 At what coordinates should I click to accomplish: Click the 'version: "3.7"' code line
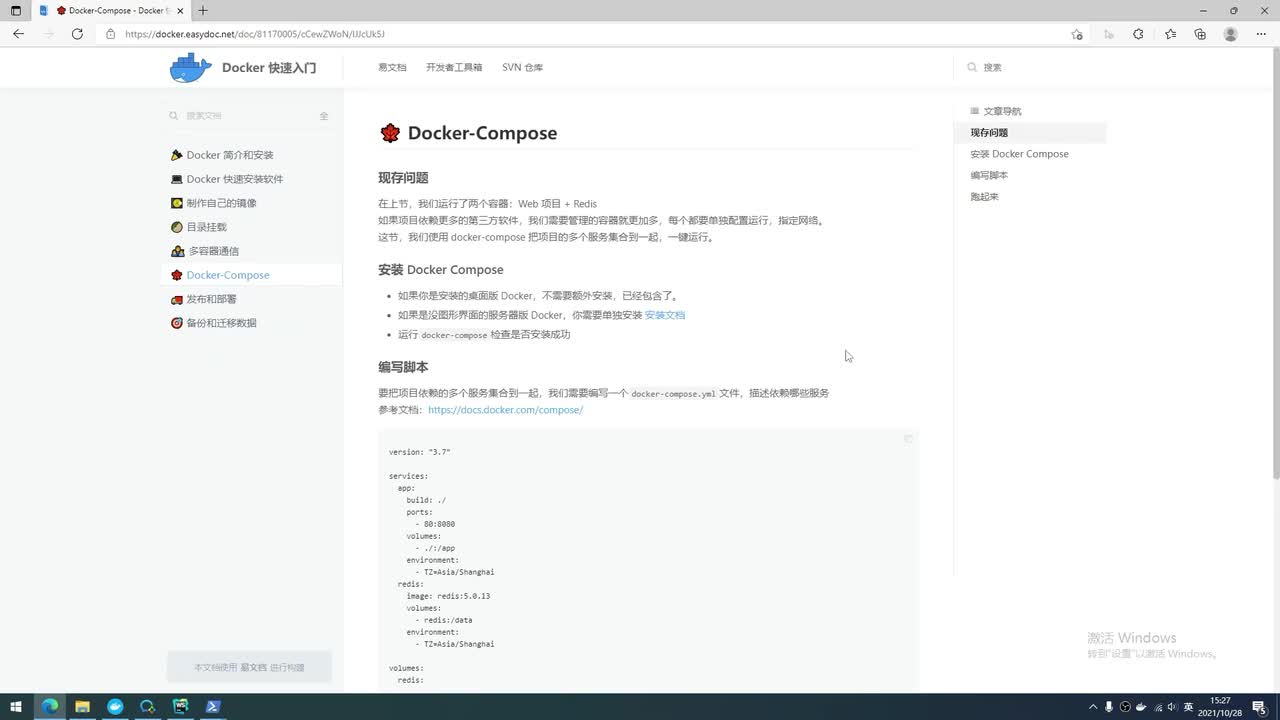pos(419,452)
